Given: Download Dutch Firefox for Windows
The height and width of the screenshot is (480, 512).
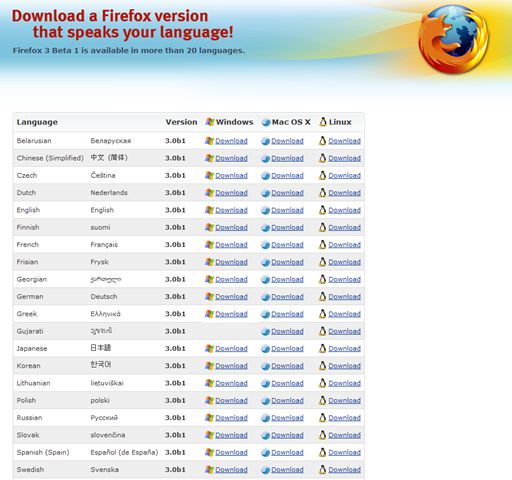Looking at the screenshot, I should (x=231, y=193).
